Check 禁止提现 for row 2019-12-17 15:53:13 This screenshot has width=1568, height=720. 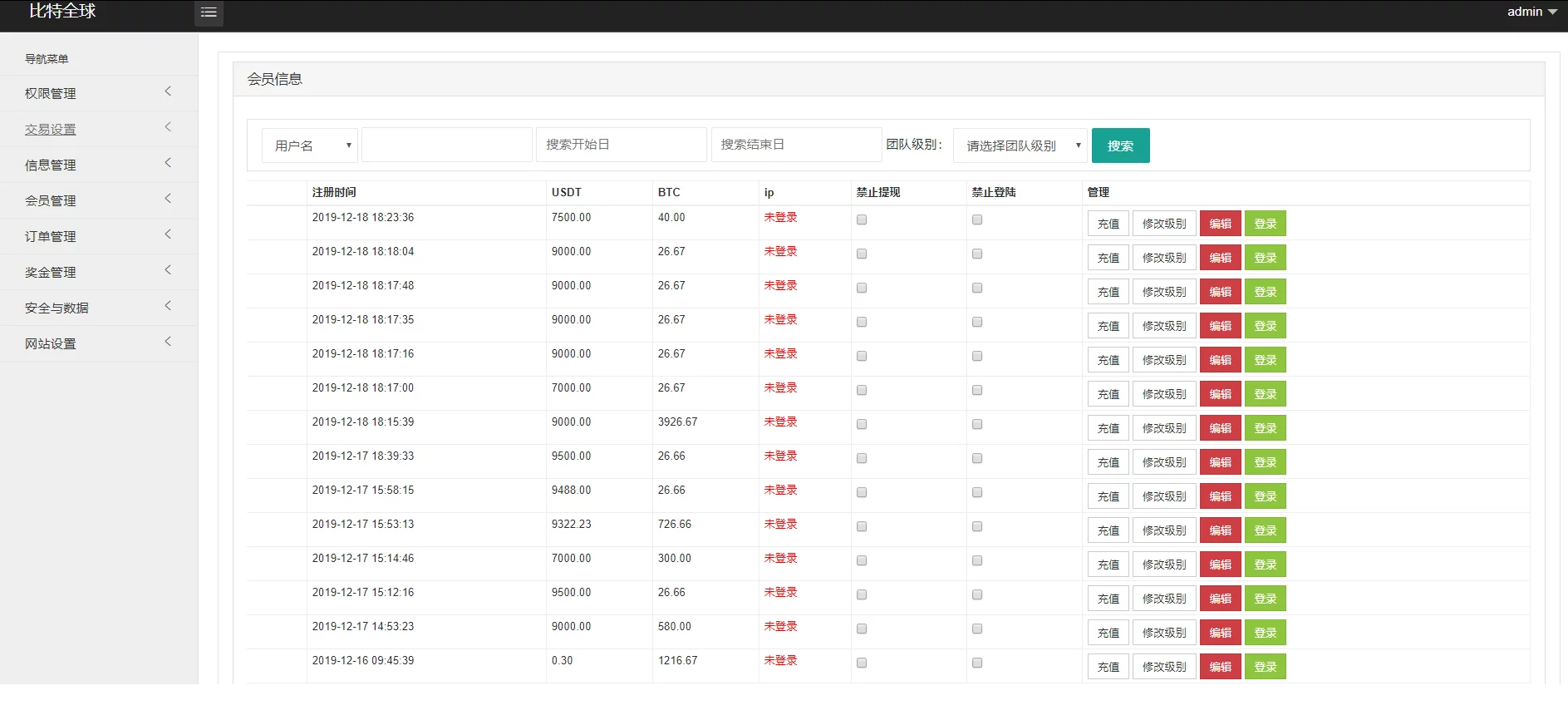tap(862, 526)
